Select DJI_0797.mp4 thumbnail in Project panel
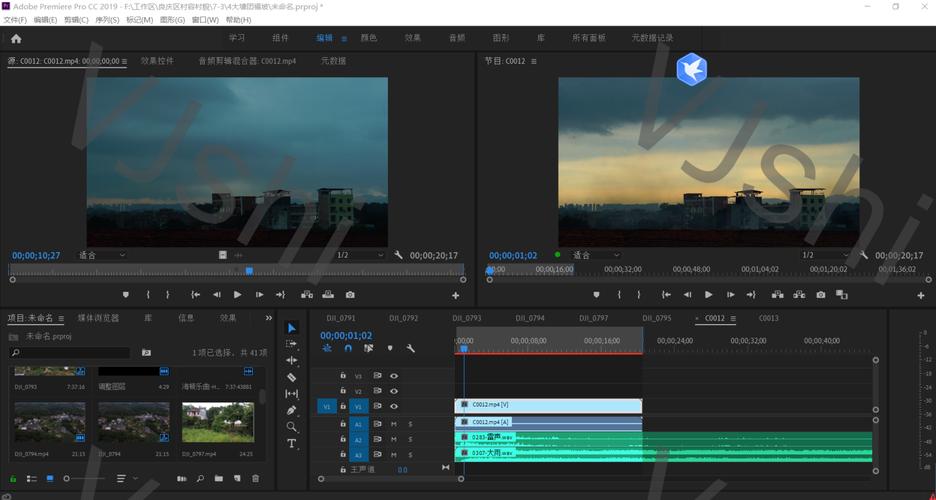The width and height of the screenshot is (936, 500). [x=218, y=422]
